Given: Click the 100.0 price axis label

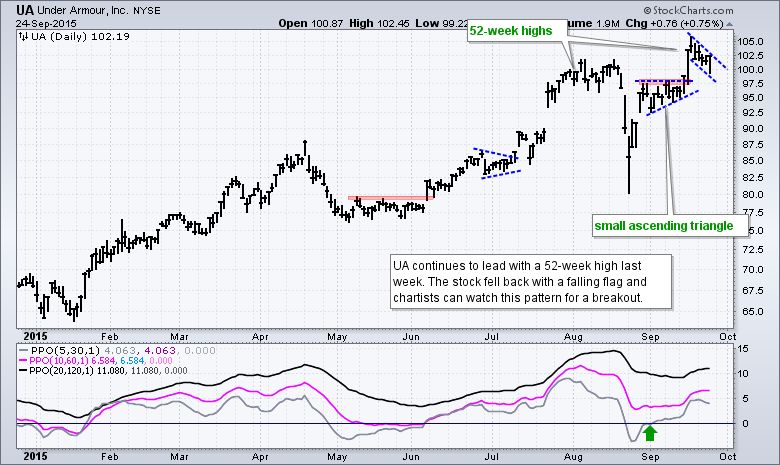Looking at the screenshot, I should [750, 70].
